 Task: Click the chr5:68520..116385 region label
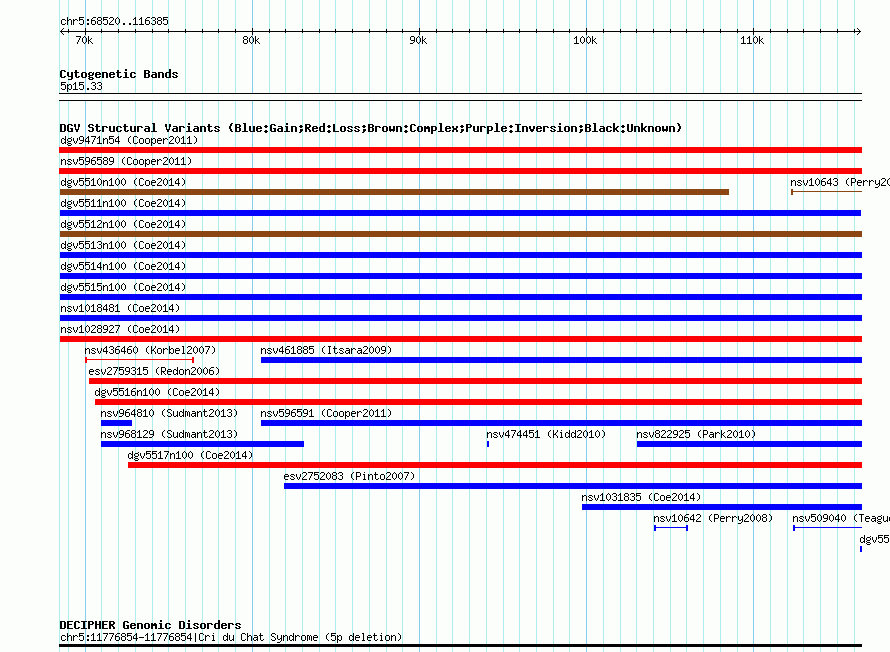tap(114, 22)
